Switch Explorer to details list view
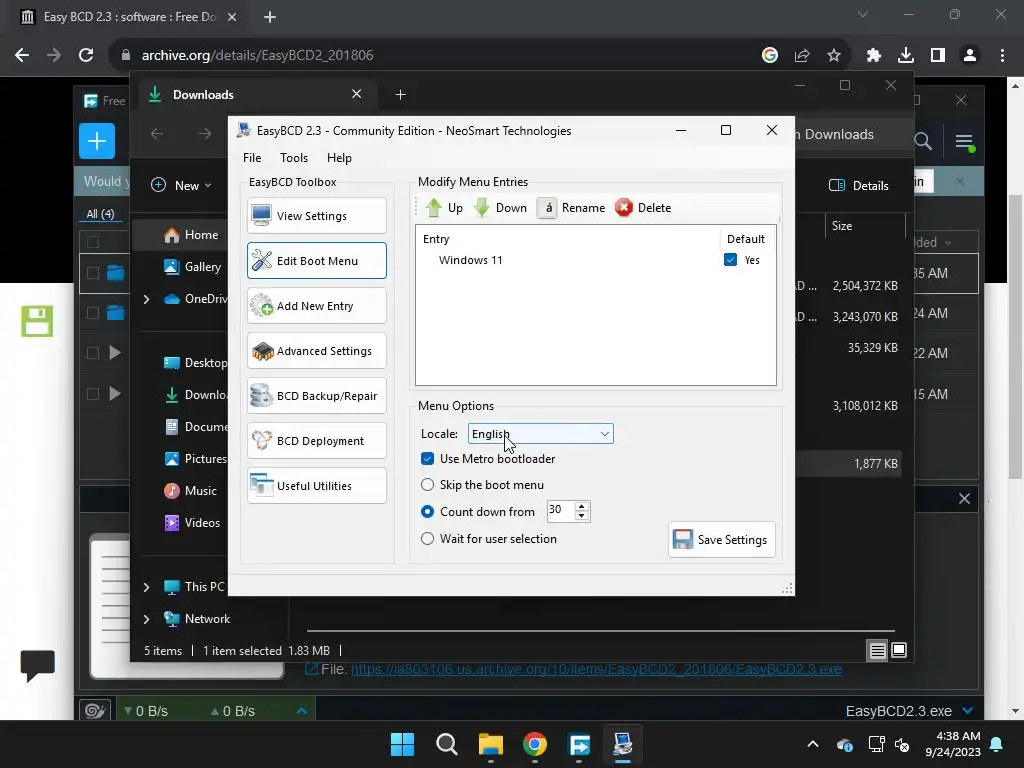 tap(878, 650)
